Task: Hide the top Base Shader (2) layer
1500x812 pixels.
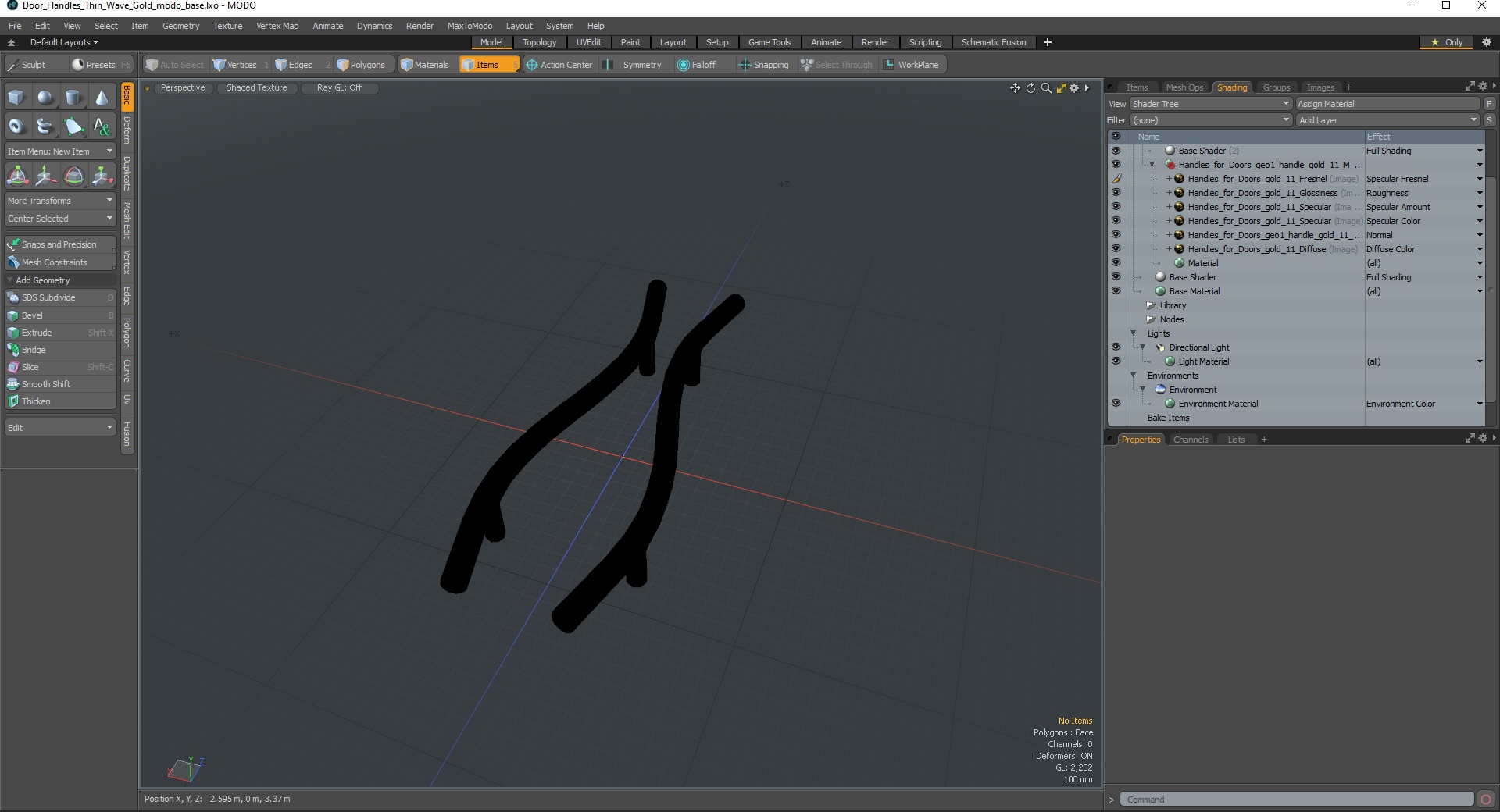Action: 1116,151
